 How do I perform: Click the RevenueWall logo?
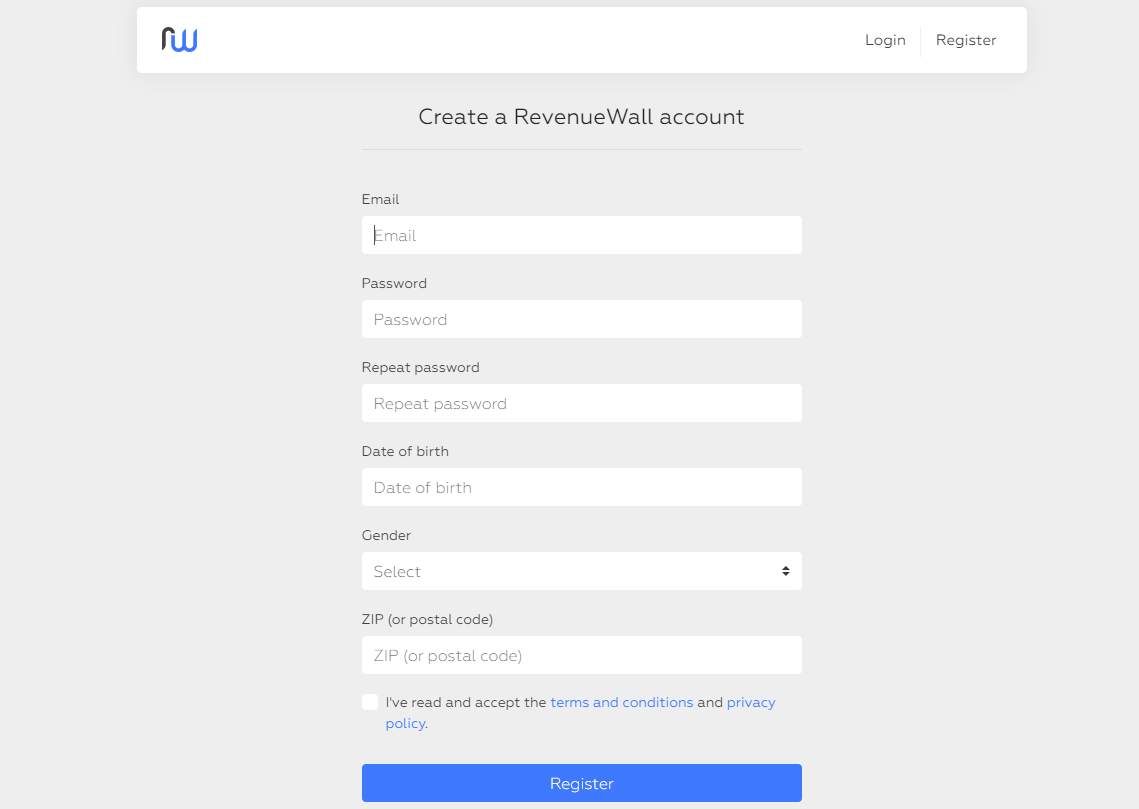178,40
